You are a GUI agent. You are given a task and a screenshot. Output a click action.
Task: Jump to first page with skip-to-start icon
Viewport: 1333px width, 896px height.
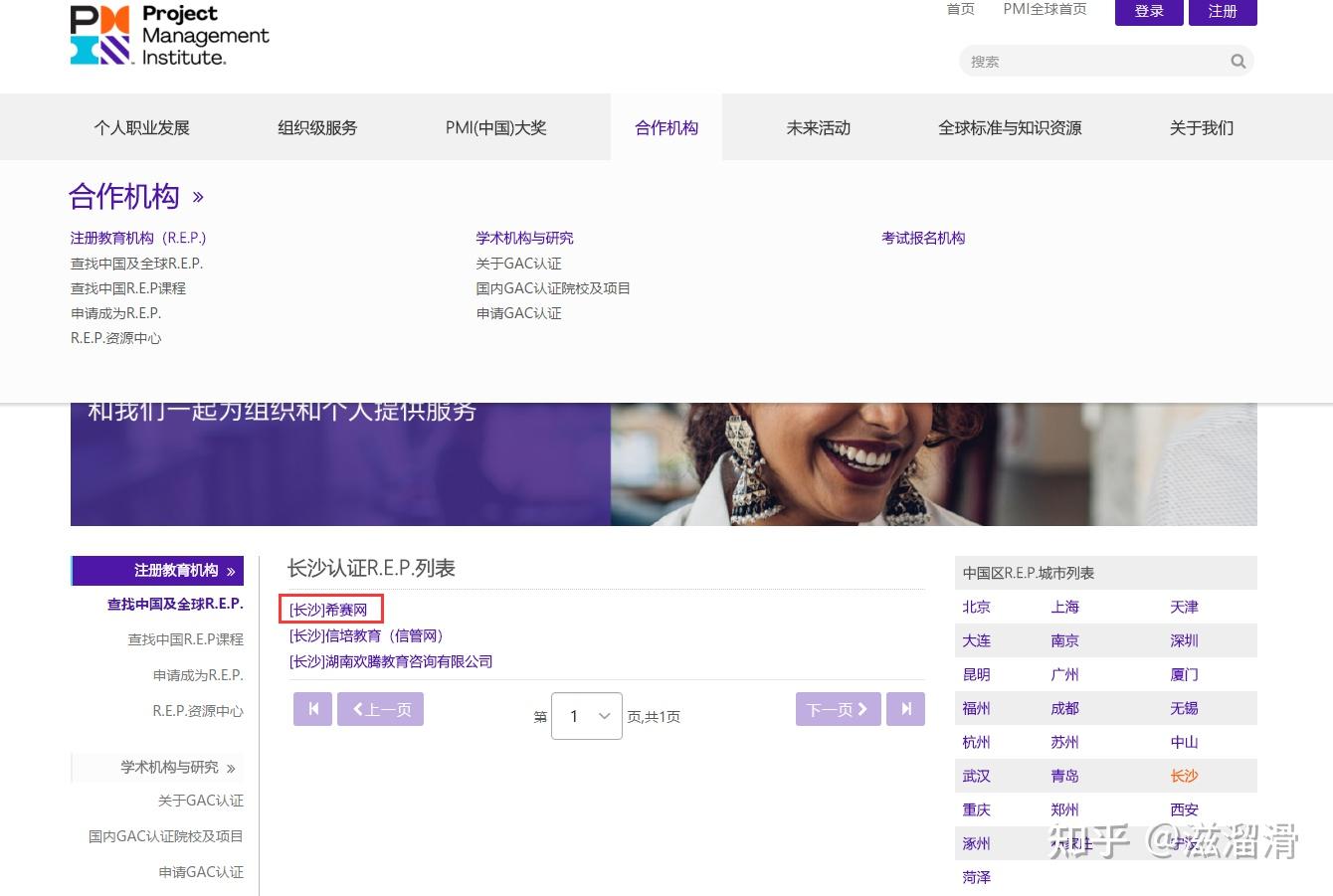tap(312, 709)
